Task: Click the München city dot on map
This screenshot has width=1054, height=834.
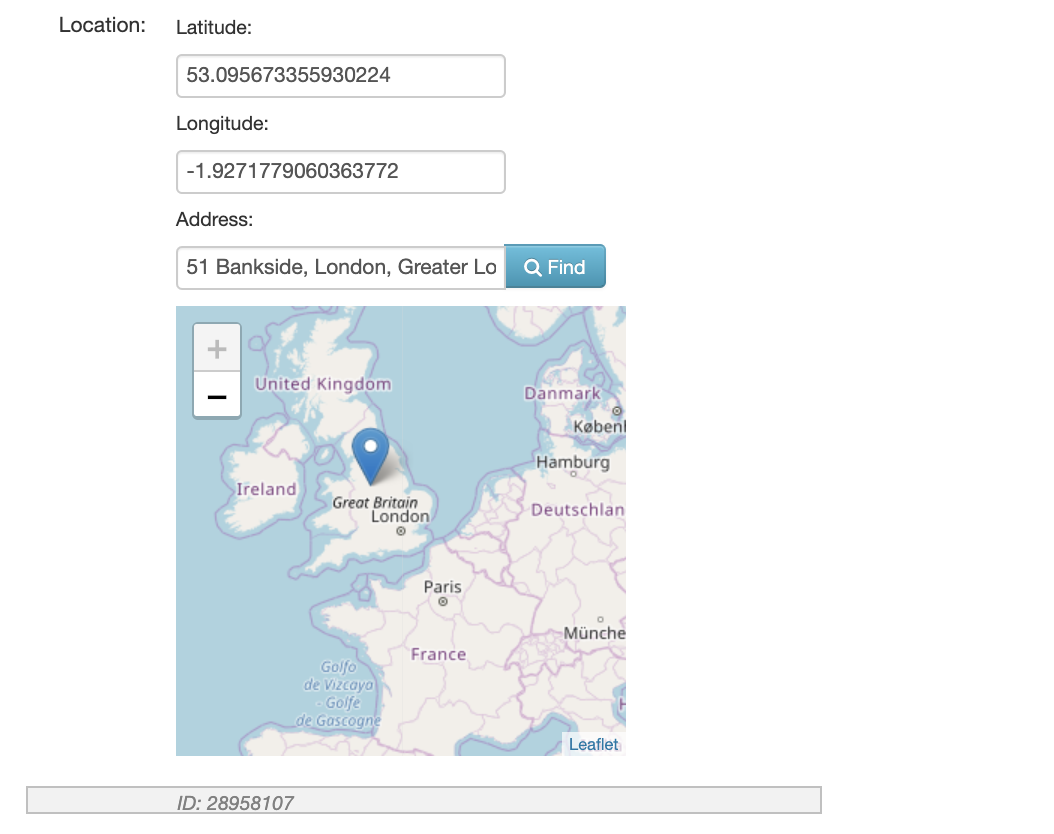Action: point(600,619)
